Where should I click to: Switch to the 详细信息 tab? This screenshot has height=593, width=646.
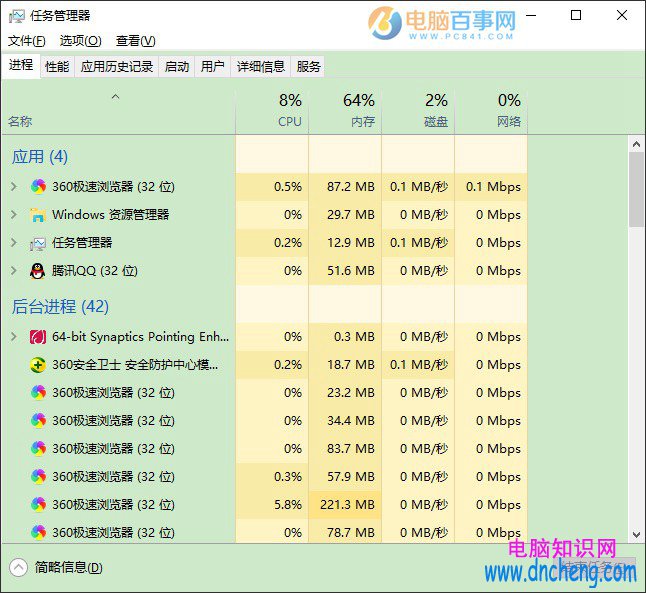coord(261,66)
